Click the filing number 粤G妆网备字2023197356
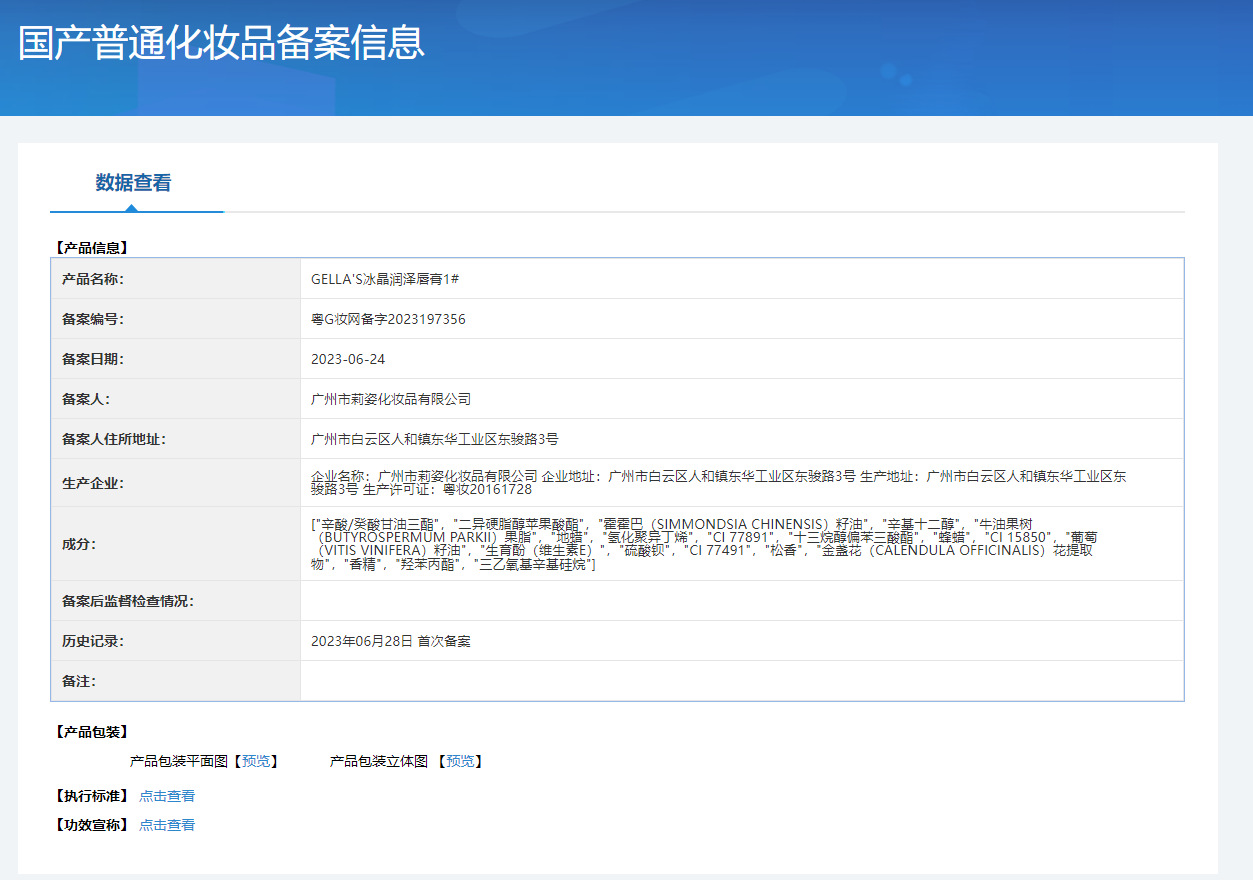Screen dimensions: 1253x880 point(388,319)
